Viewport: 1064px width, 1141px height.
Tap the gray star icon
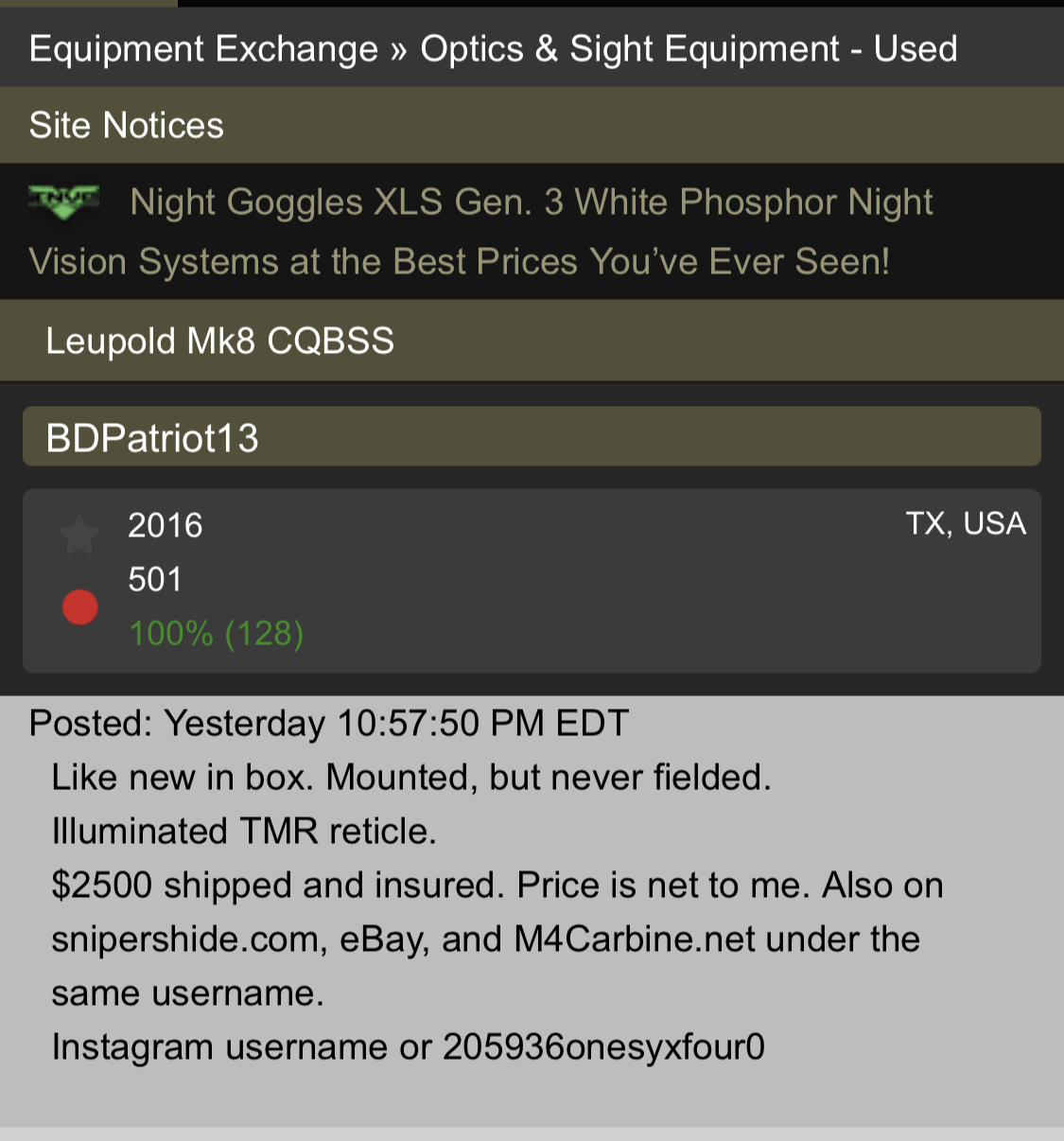click(79, 535)
